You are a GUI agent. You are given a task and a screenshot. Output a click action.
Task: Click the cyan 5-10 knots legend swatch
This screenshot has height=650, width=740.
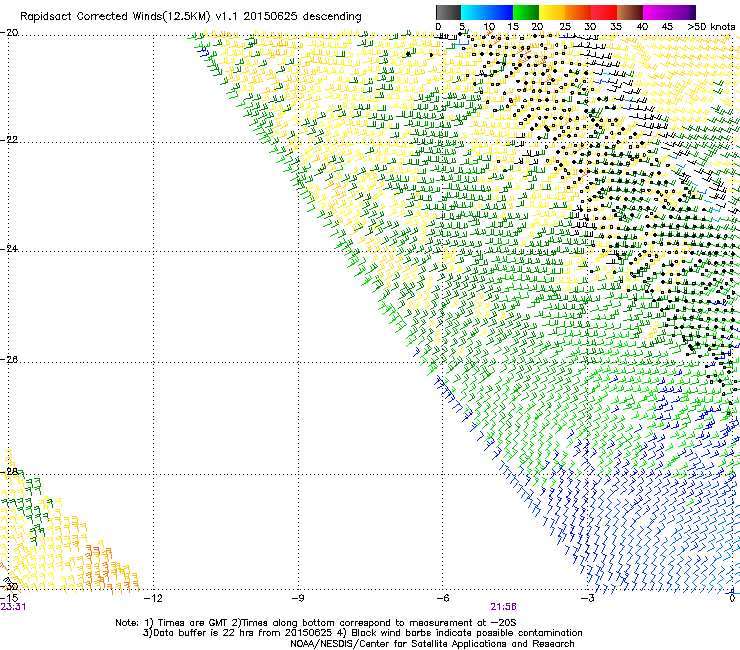click(474, 12)
